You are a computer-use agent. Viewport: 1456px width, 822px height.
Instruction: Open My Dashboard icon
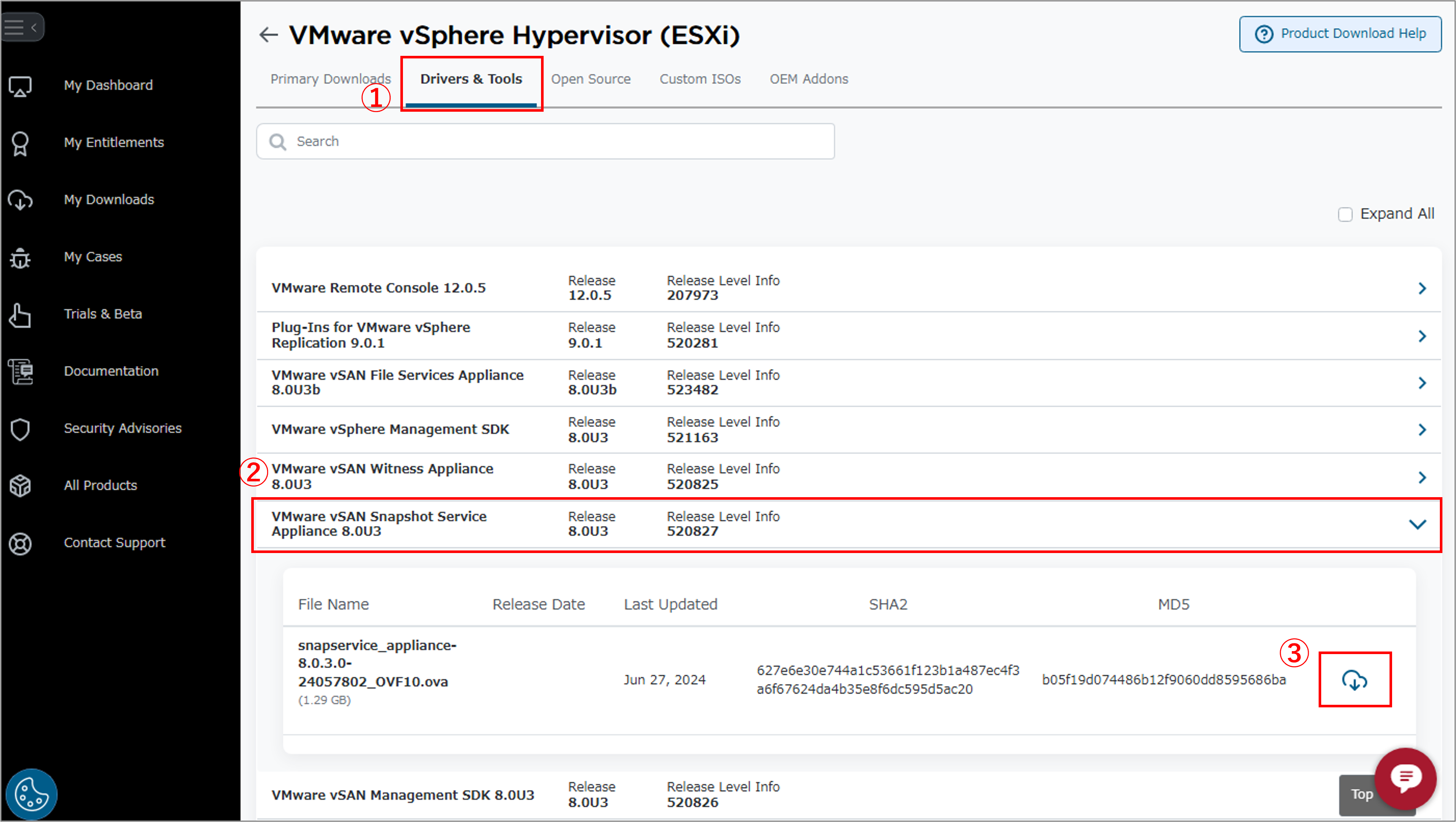20,86
